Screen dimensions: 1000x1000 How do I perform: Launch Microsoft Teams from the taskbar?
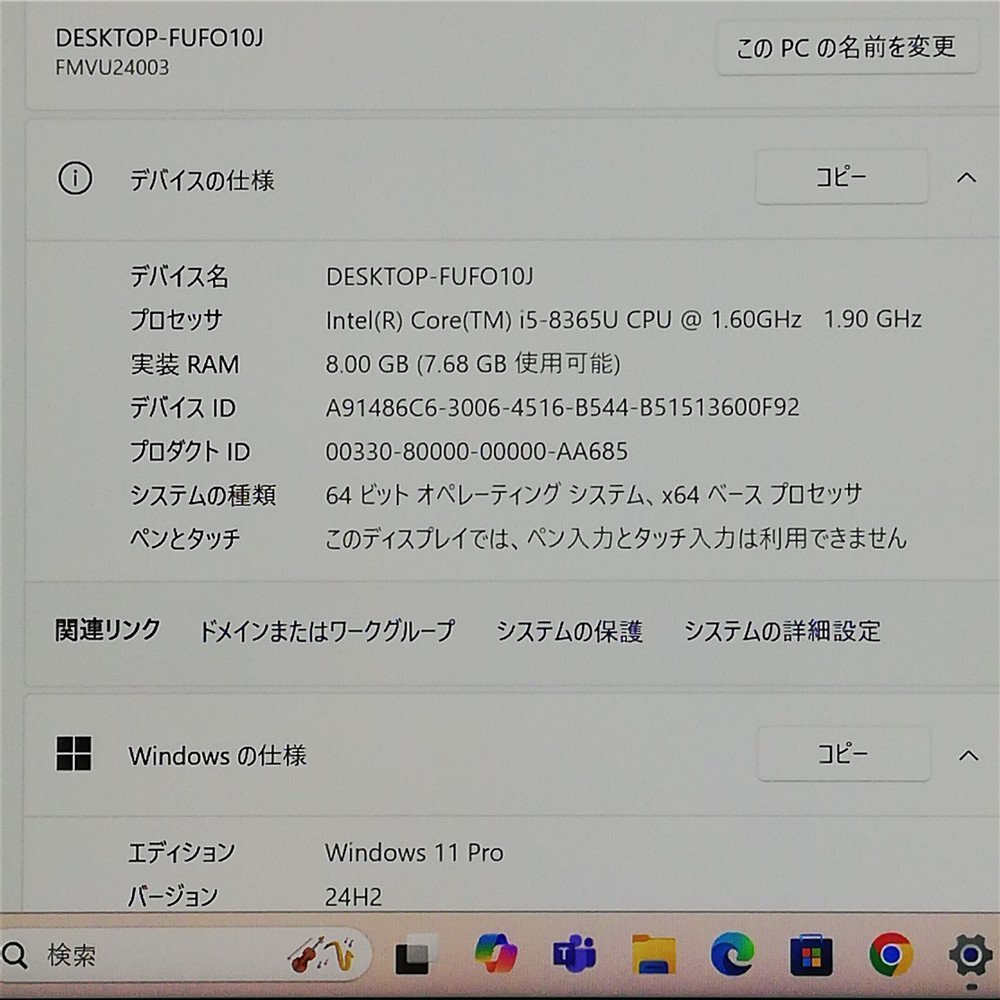pos(574,953)
